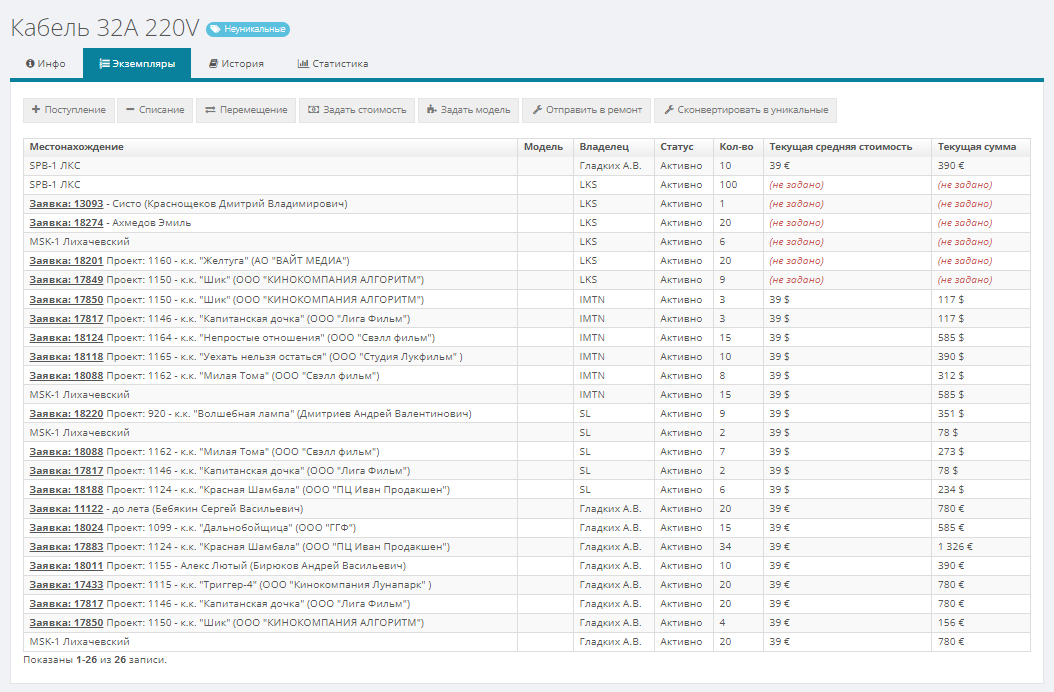Click the transfer arrows icon on Перемещение
The width and height of the screenshot is (1054, 692).
tap(210, 110)
